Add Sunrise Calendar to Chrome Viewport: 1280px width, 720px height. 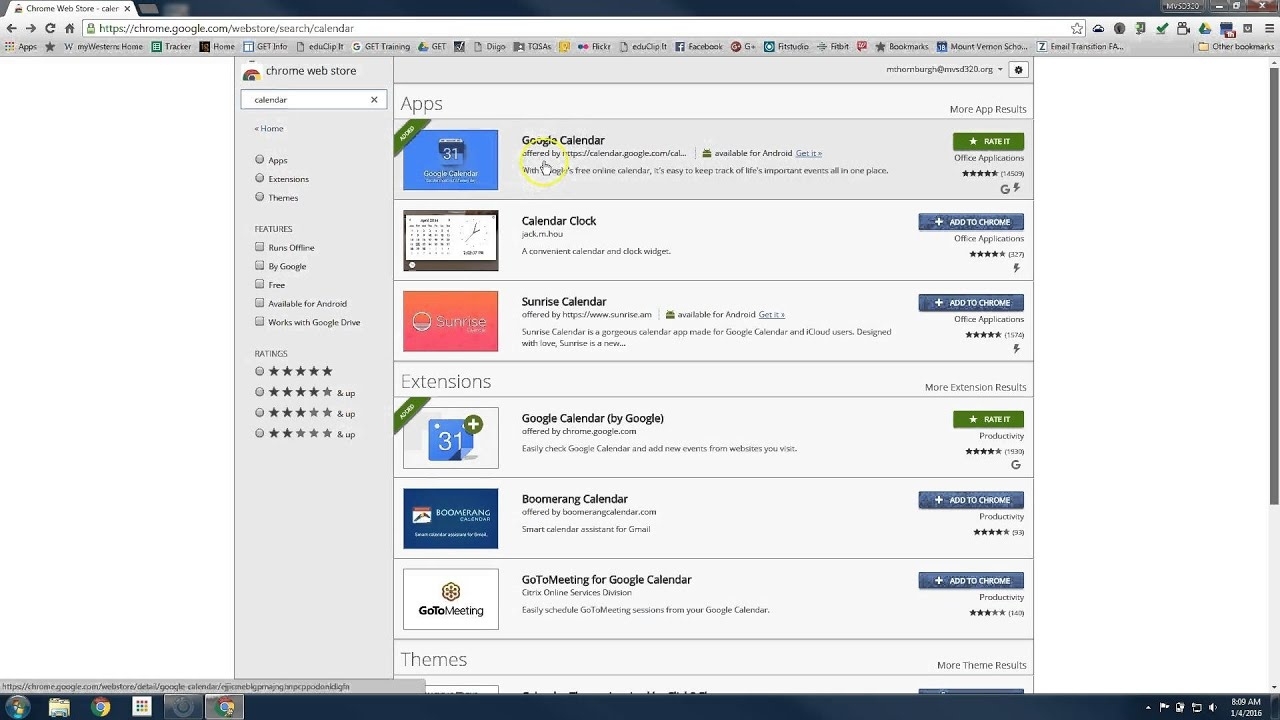971,302
